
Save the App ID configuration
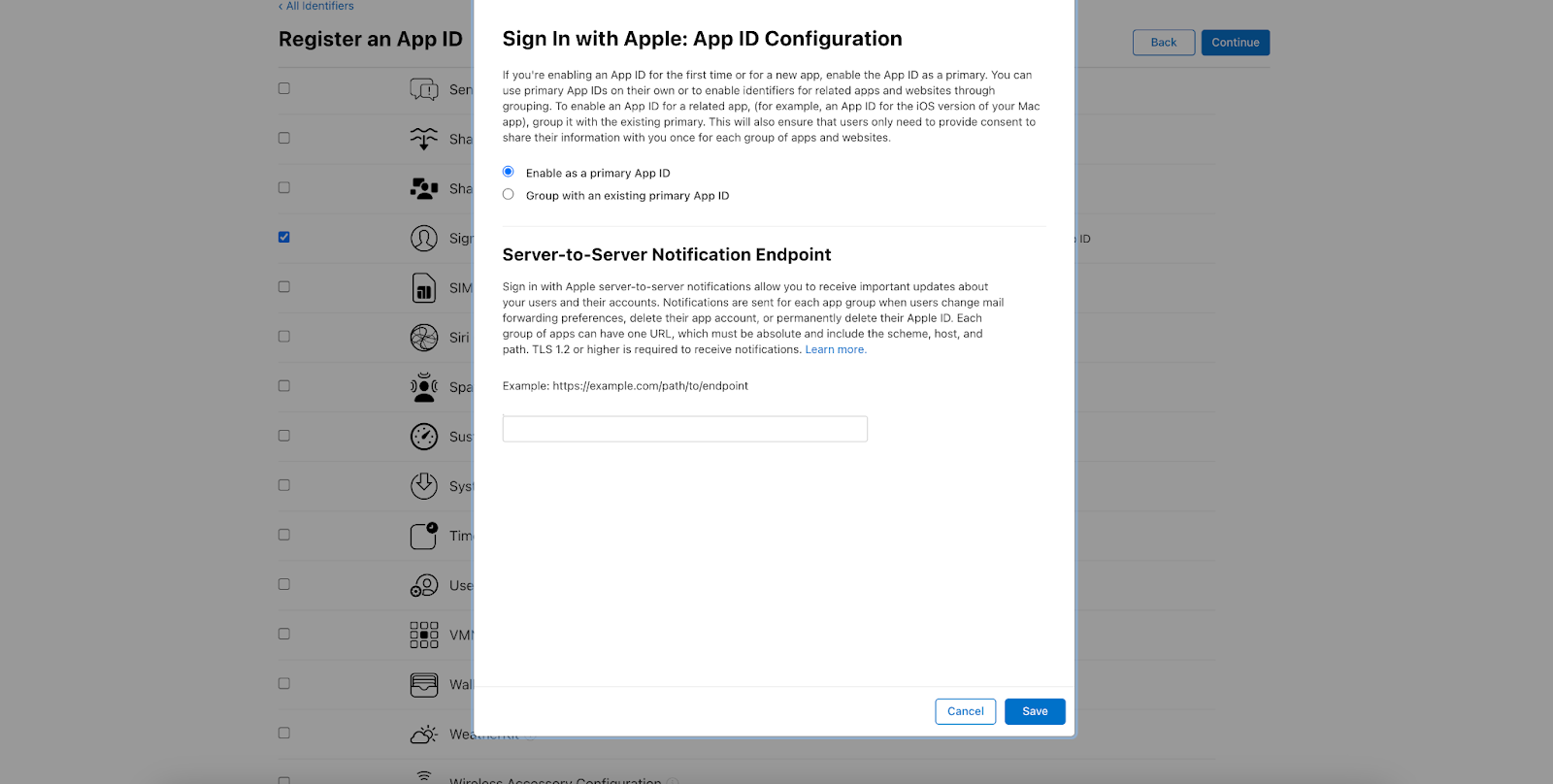click(x=1035, y=711)
